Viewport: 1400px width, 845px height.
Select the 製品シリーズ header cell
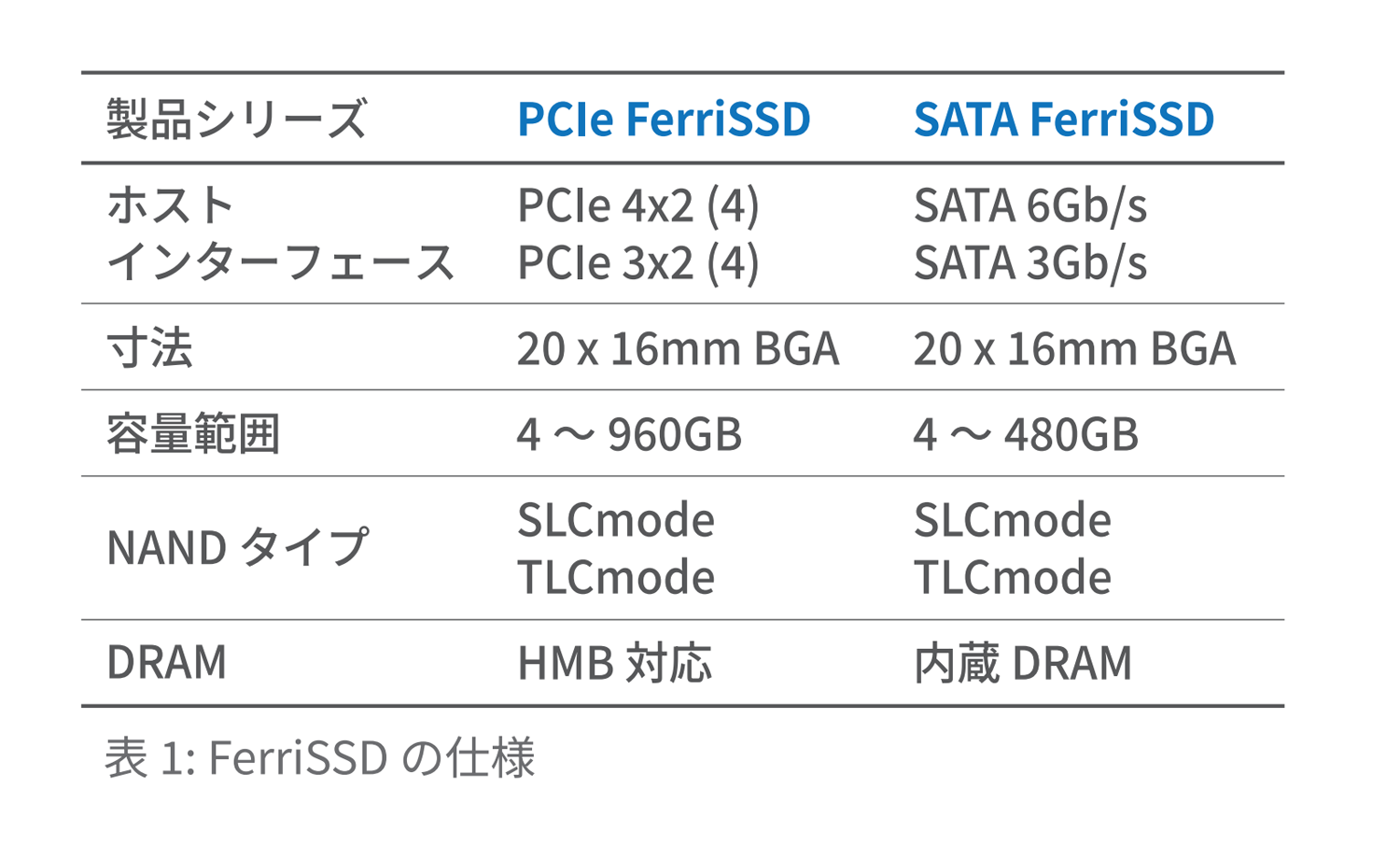(x=236, y=120)
